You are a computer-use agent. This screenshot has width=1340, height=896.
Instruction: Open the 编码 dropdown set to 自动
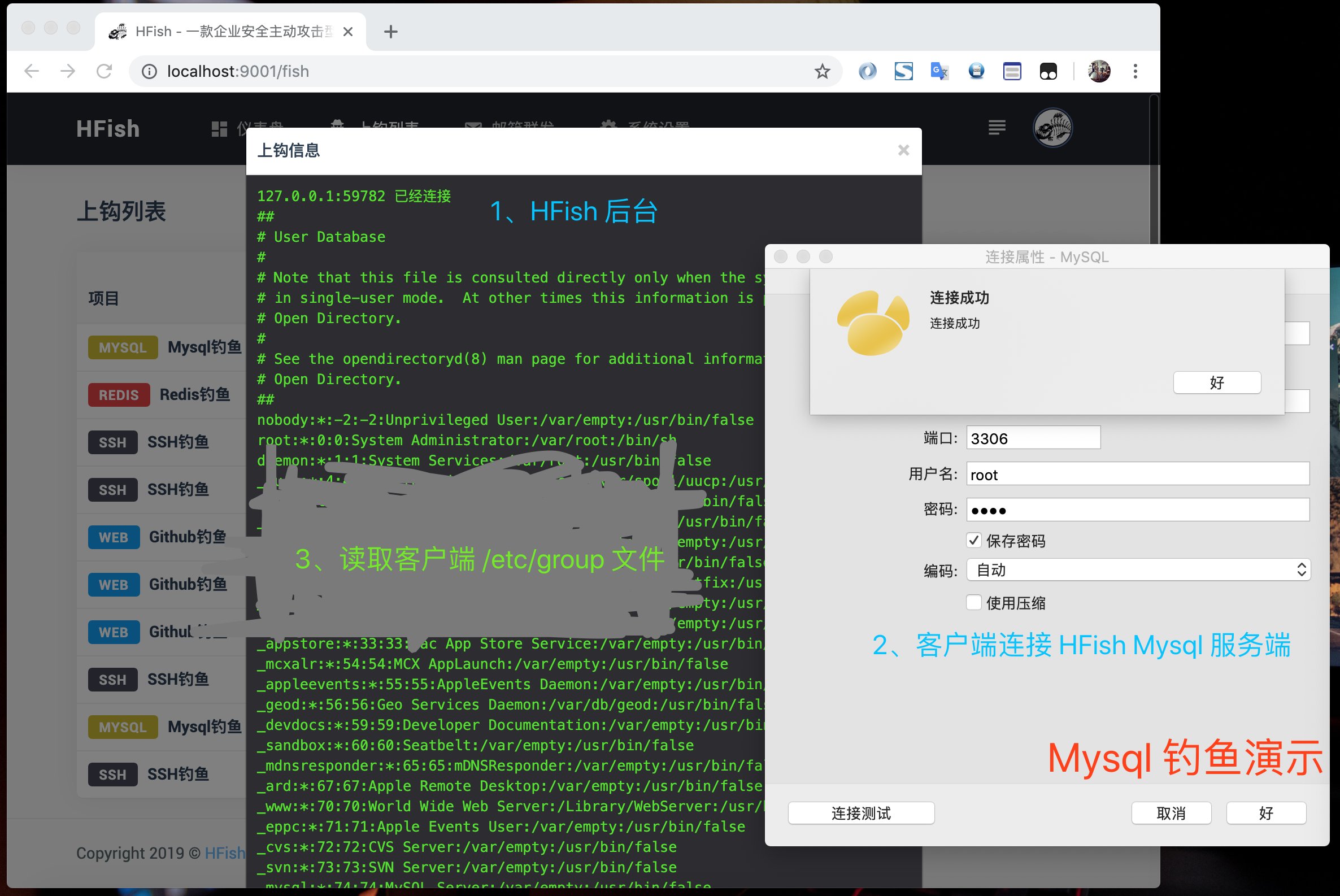1138,570
